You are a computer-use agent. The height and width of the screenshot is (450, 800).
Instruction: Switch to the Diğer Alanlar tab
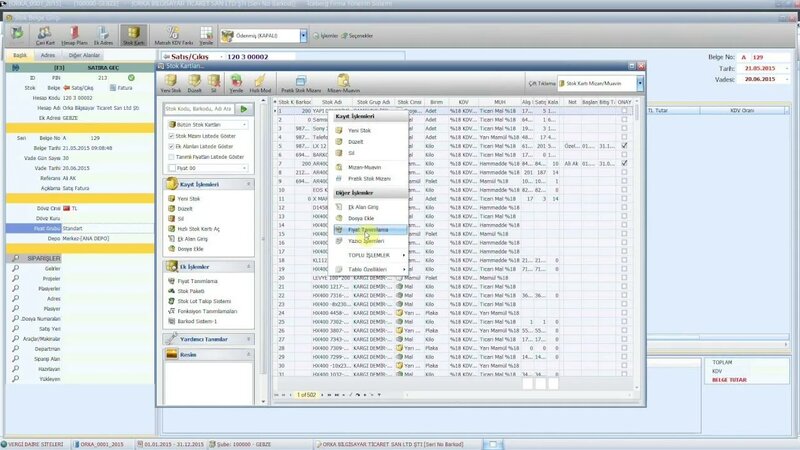[84, 55]
